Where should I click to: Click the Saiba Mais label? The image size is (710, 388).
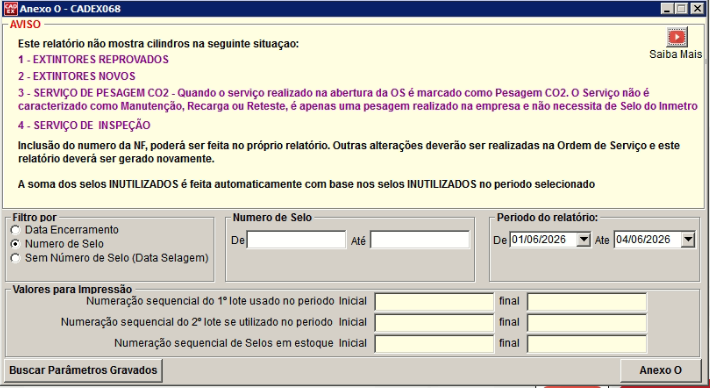pyautogui.click(x=676, y=54)
